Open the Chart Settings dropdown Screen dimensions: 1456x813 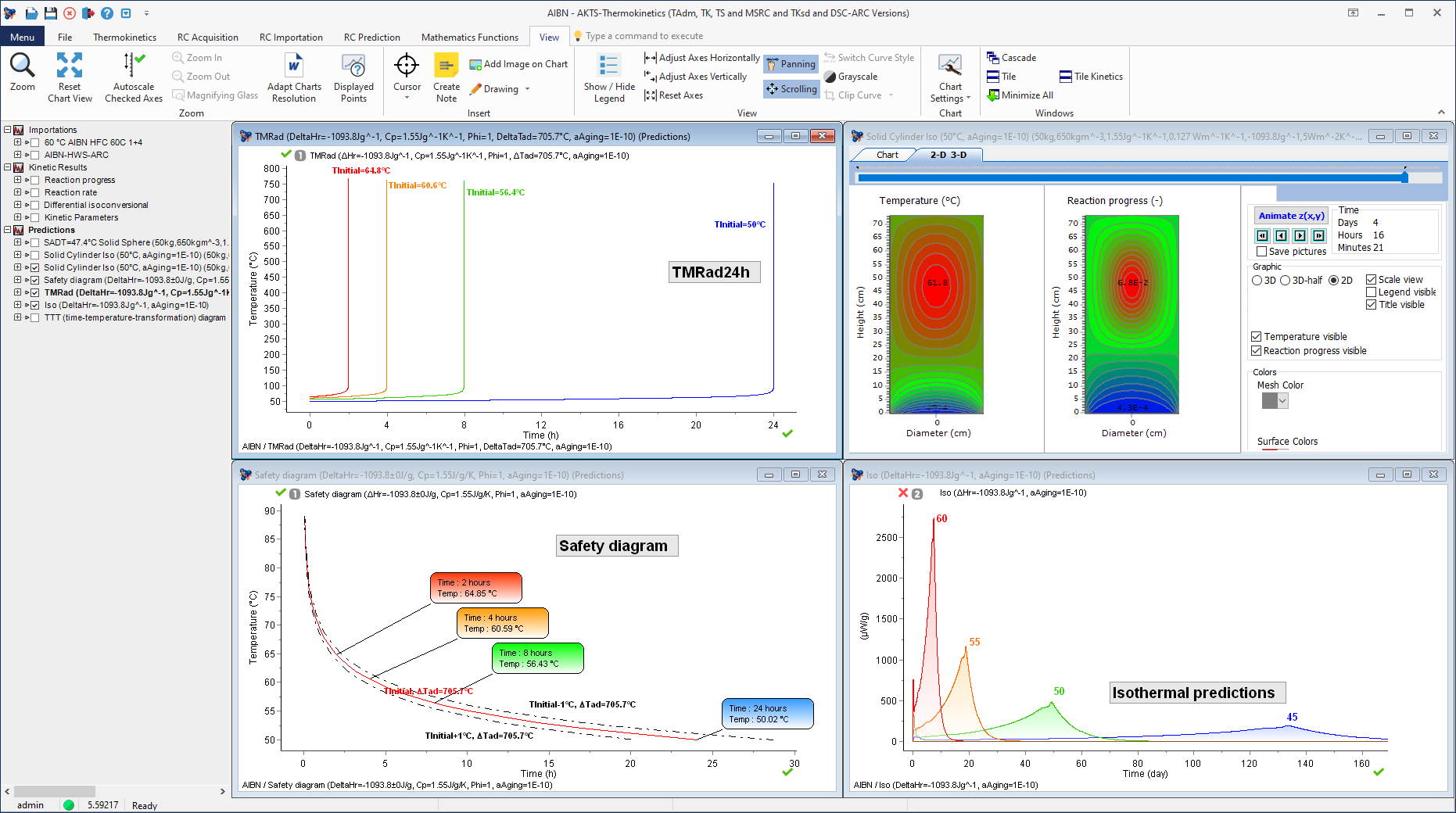coord(950,98)
